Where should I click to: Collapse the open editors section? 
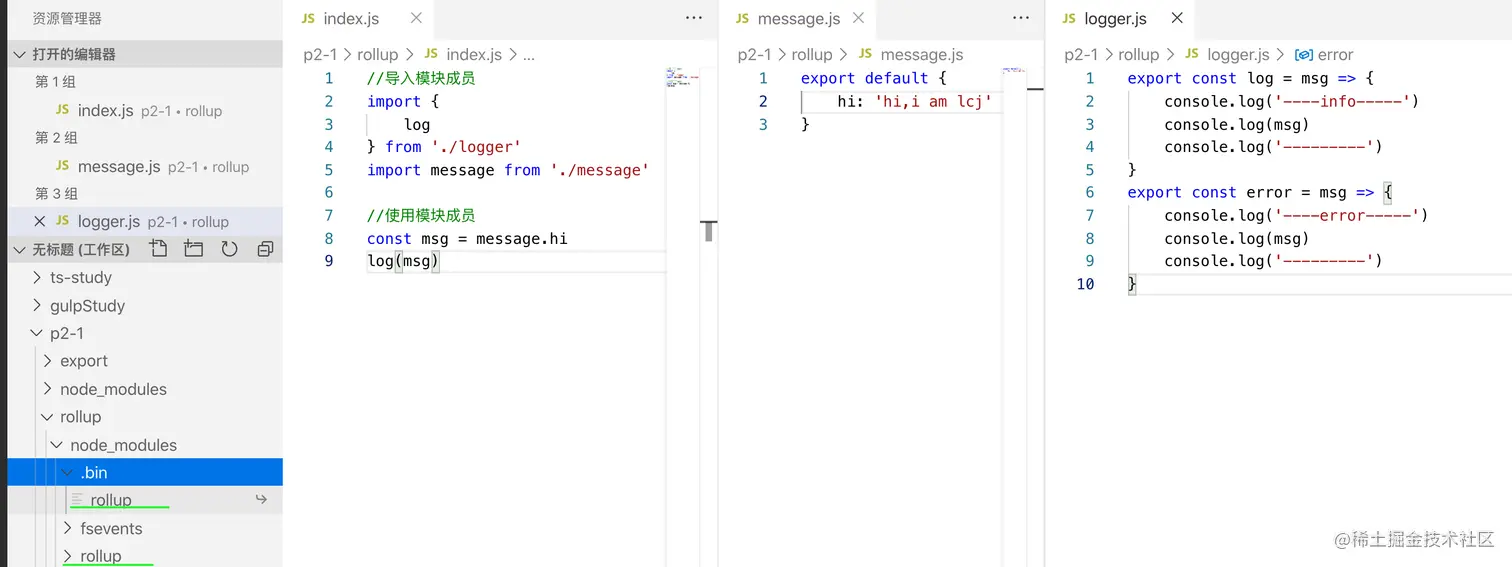click(19, 54)
